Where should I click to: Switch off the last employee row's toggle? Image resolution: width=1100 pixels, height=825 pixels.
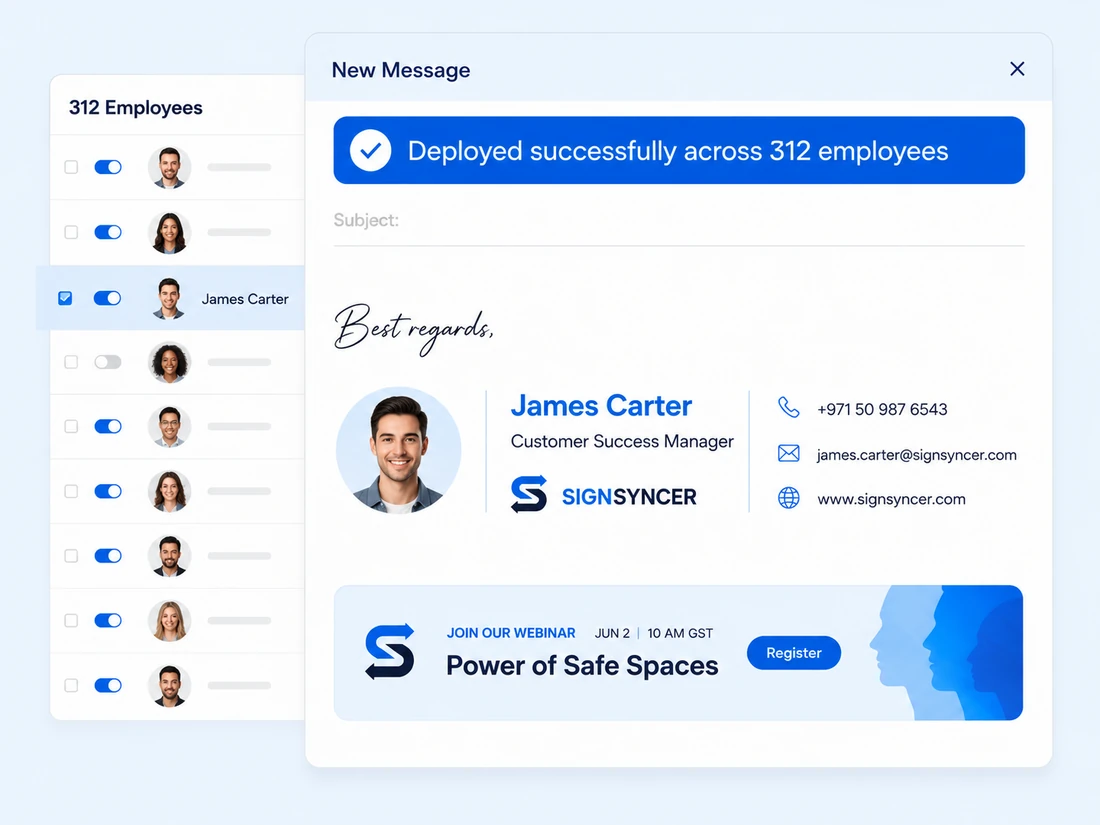click(108, 685)
